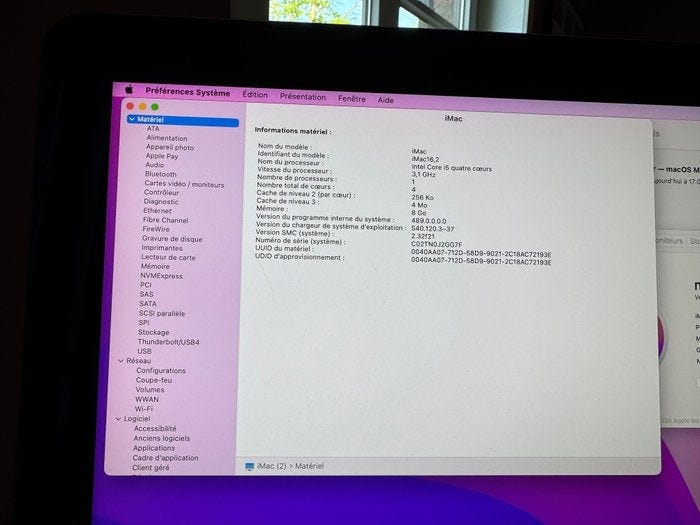Screen dimensions: 700x525
Task: Open the Aide menu
Action: [385, 100]
